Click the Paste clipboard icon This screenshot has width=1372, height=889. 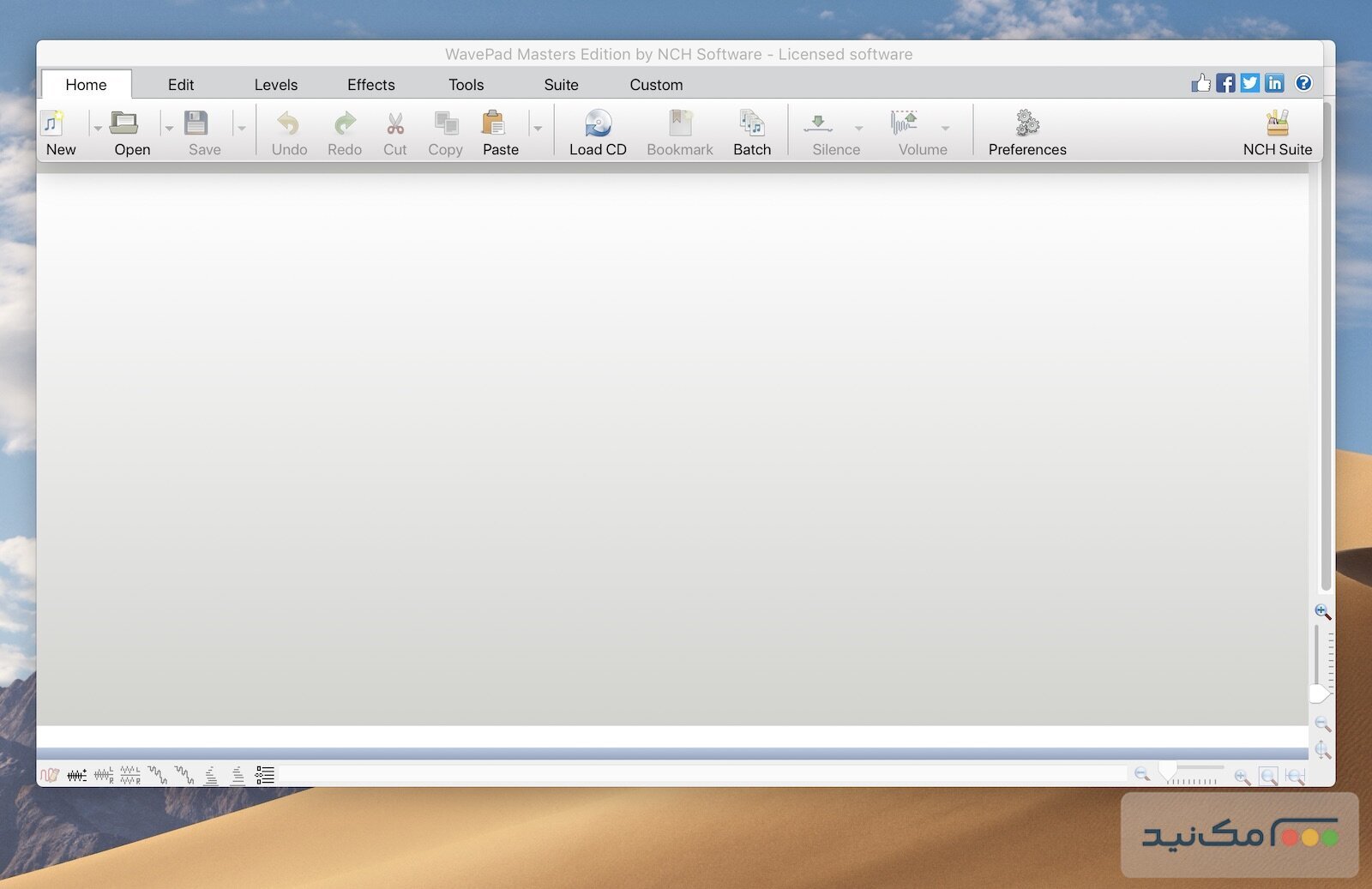(495, 125)
